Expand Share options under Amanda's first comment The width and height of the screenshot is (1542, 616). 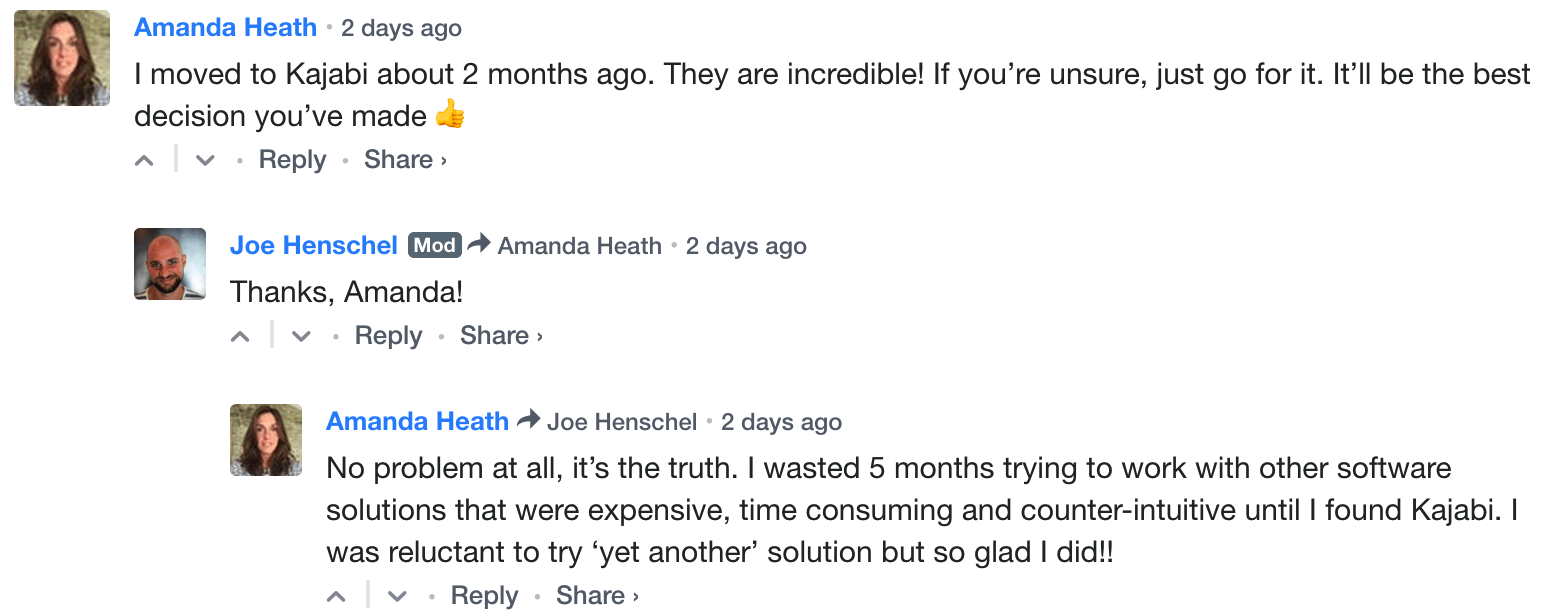tap(405, 159)
